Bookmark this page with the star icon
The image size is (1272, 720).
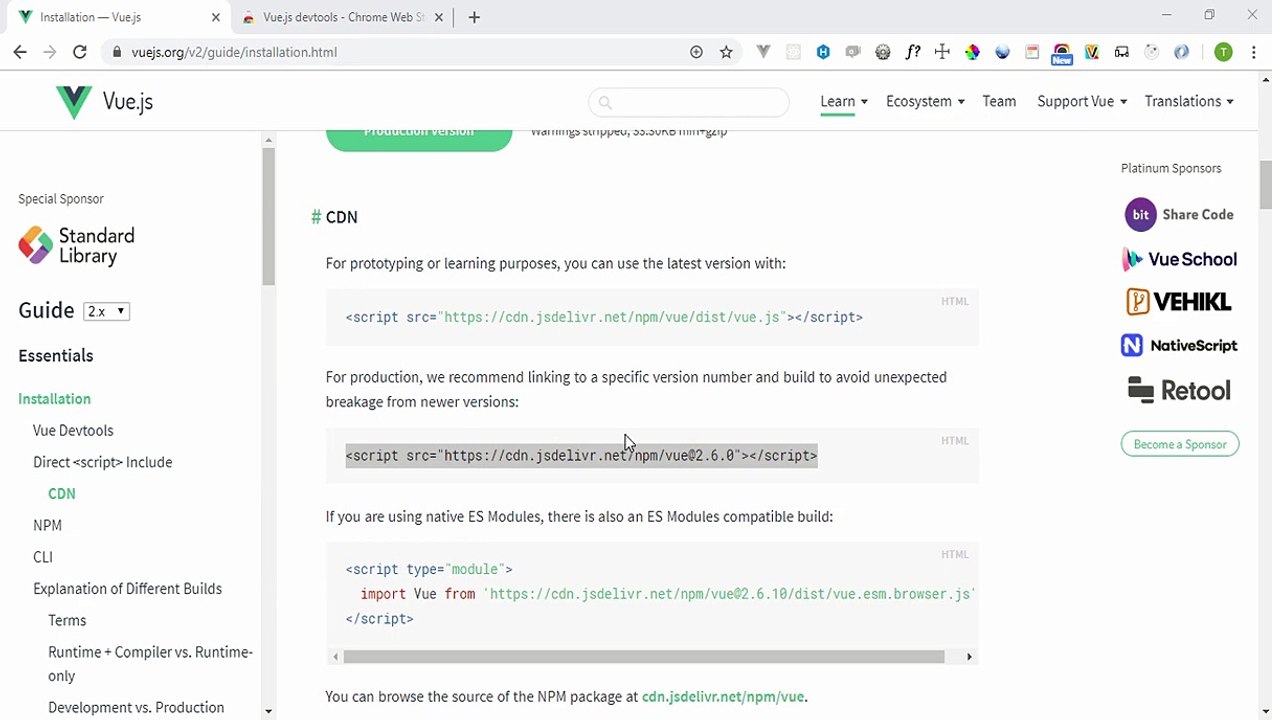click(726, 52)
